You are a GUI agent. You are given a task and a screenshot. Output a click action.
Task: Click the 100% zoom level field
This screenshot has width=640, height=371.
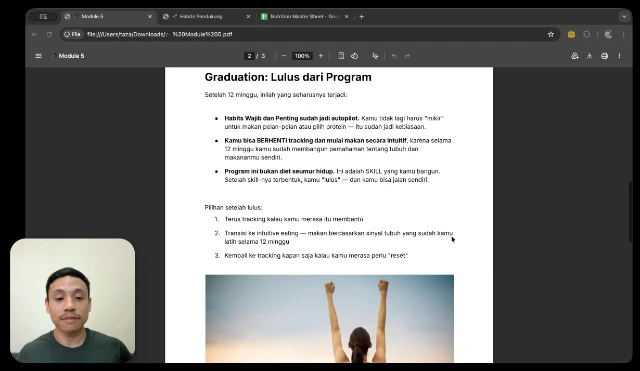[x=302, y=56]
